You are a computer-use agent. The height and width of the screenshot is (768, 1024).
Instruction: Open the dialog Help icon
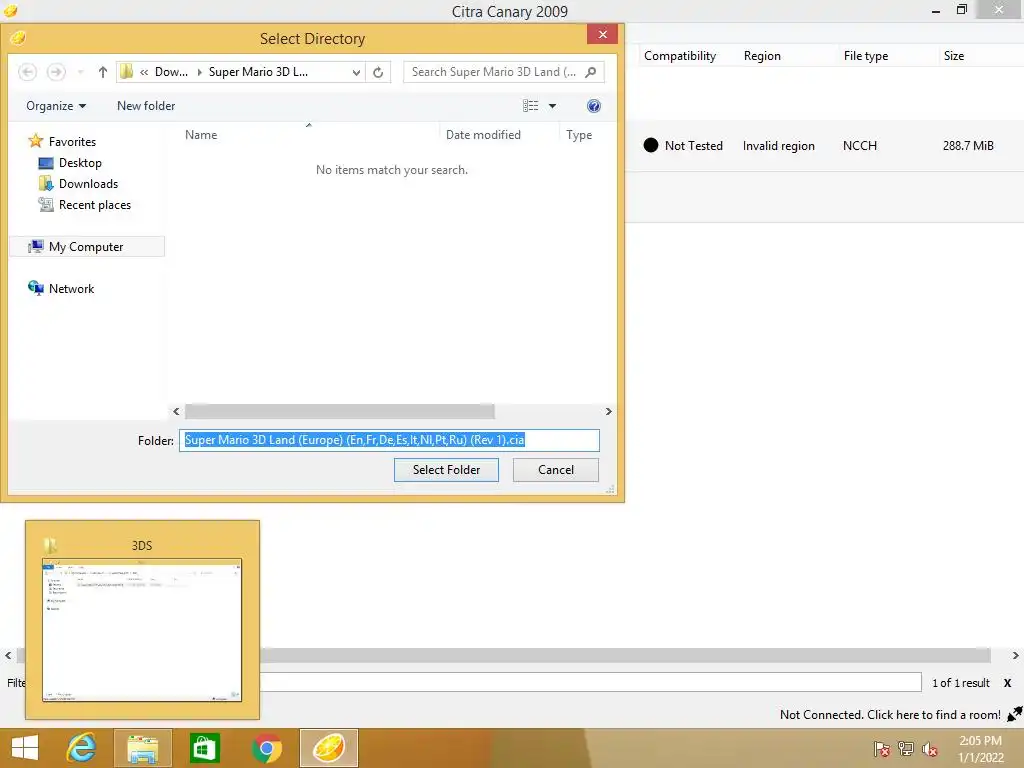tap(594, 106)
